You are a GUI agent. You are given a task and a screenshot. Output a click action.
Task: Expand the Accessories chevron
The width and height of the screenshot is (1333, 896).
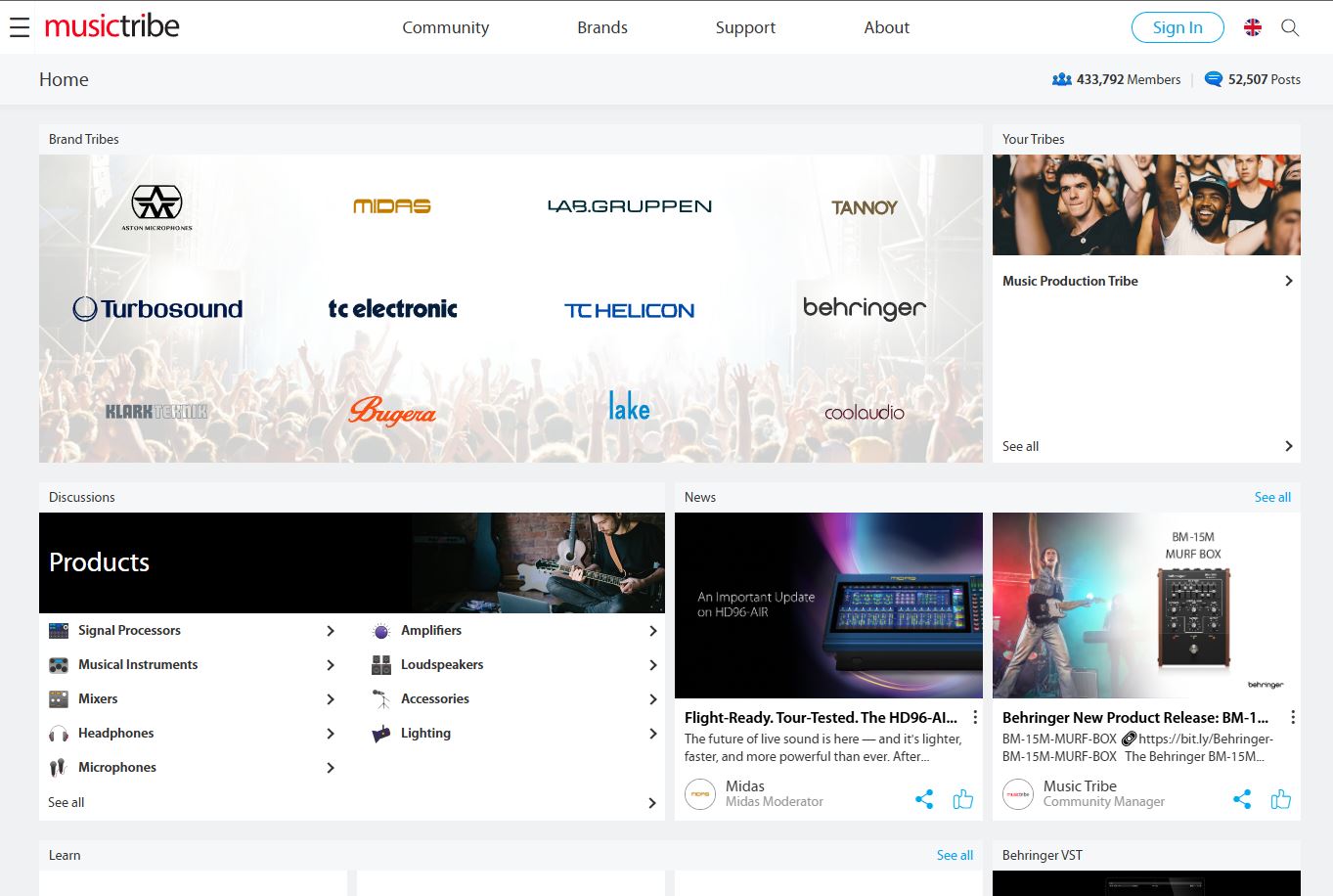click(x=653, y=699)
